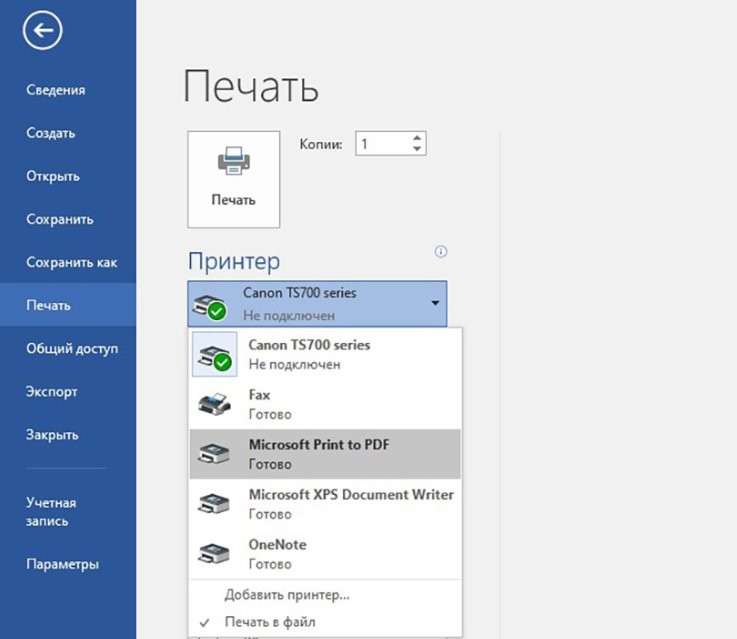
Task: Open the Сведения menu item
Action: coord(56,90)
